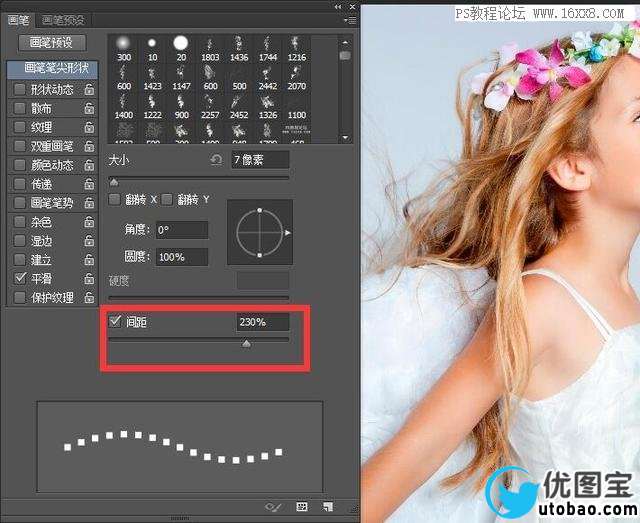Viewport: 640px width, 523px height.
Task: Click the lock icon next to 纹理
Action: (89, 127)
